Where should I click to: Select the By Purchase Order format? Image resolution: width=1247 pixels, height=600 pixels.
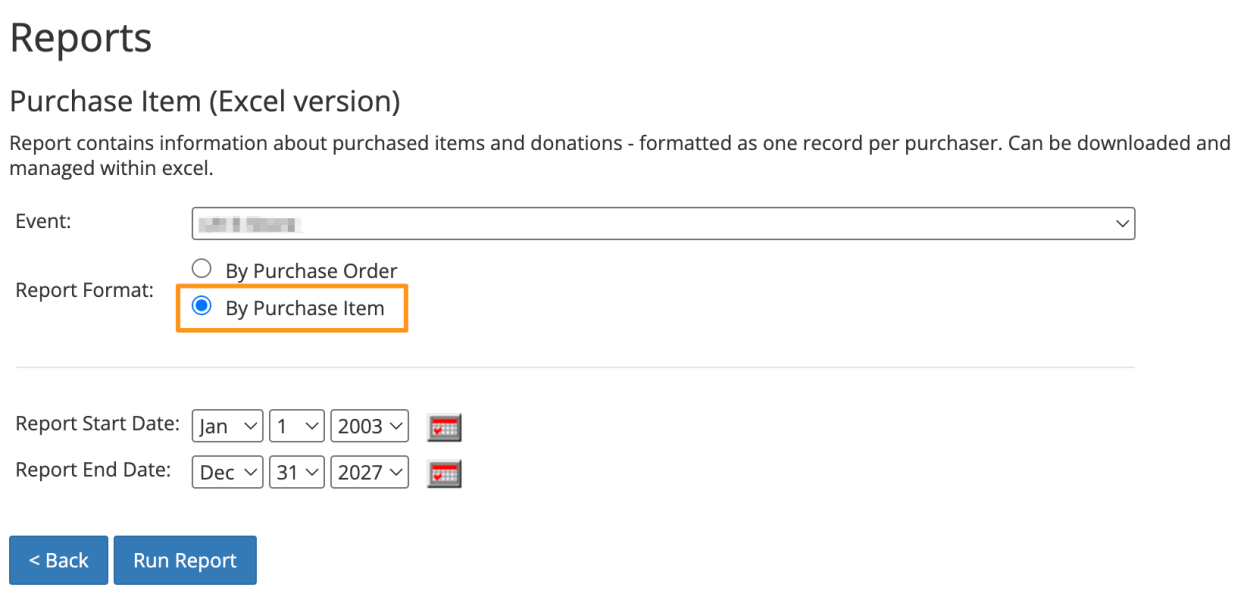point(202,269)
